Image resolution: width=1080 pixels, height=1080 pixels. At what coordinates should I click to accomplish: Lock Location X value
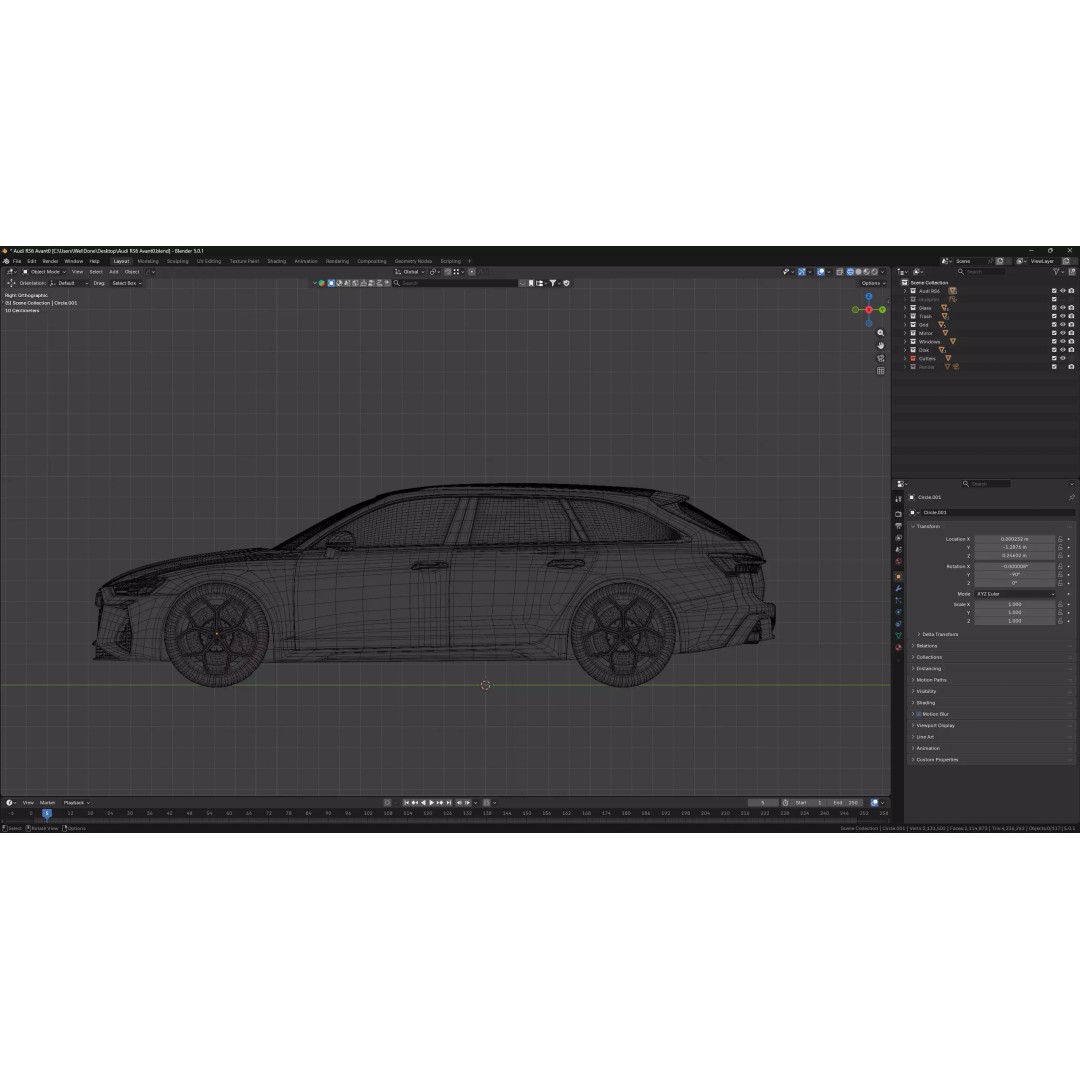[x=1060, y=539]
